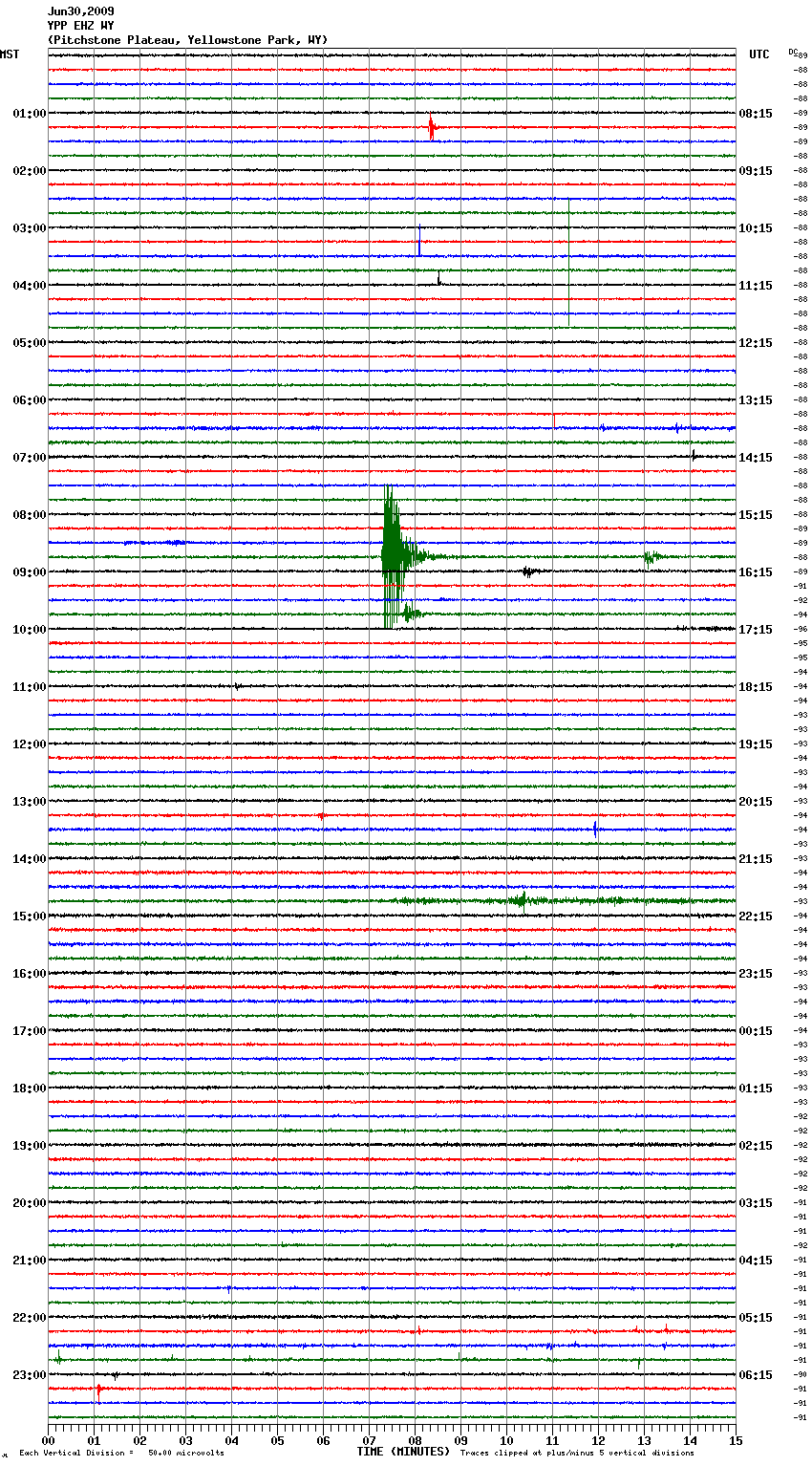812x1466 pixels.
Task: Select minute 07 on the bottom axis
Action: pyautogui.click(x=369, y=1440)
